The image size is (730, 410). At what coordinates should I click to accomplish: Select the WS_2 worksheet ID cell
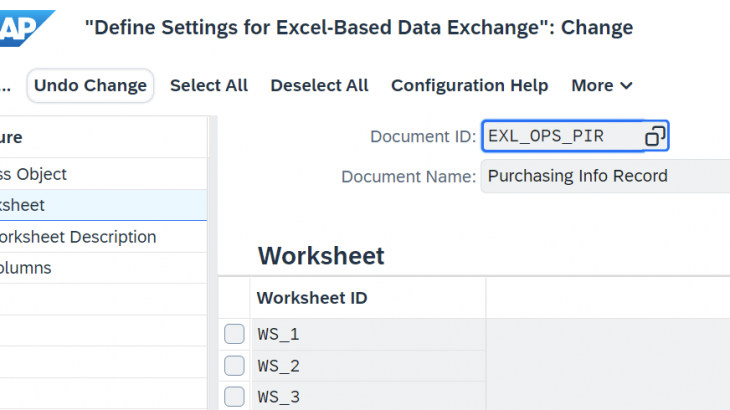click(368, 366)
